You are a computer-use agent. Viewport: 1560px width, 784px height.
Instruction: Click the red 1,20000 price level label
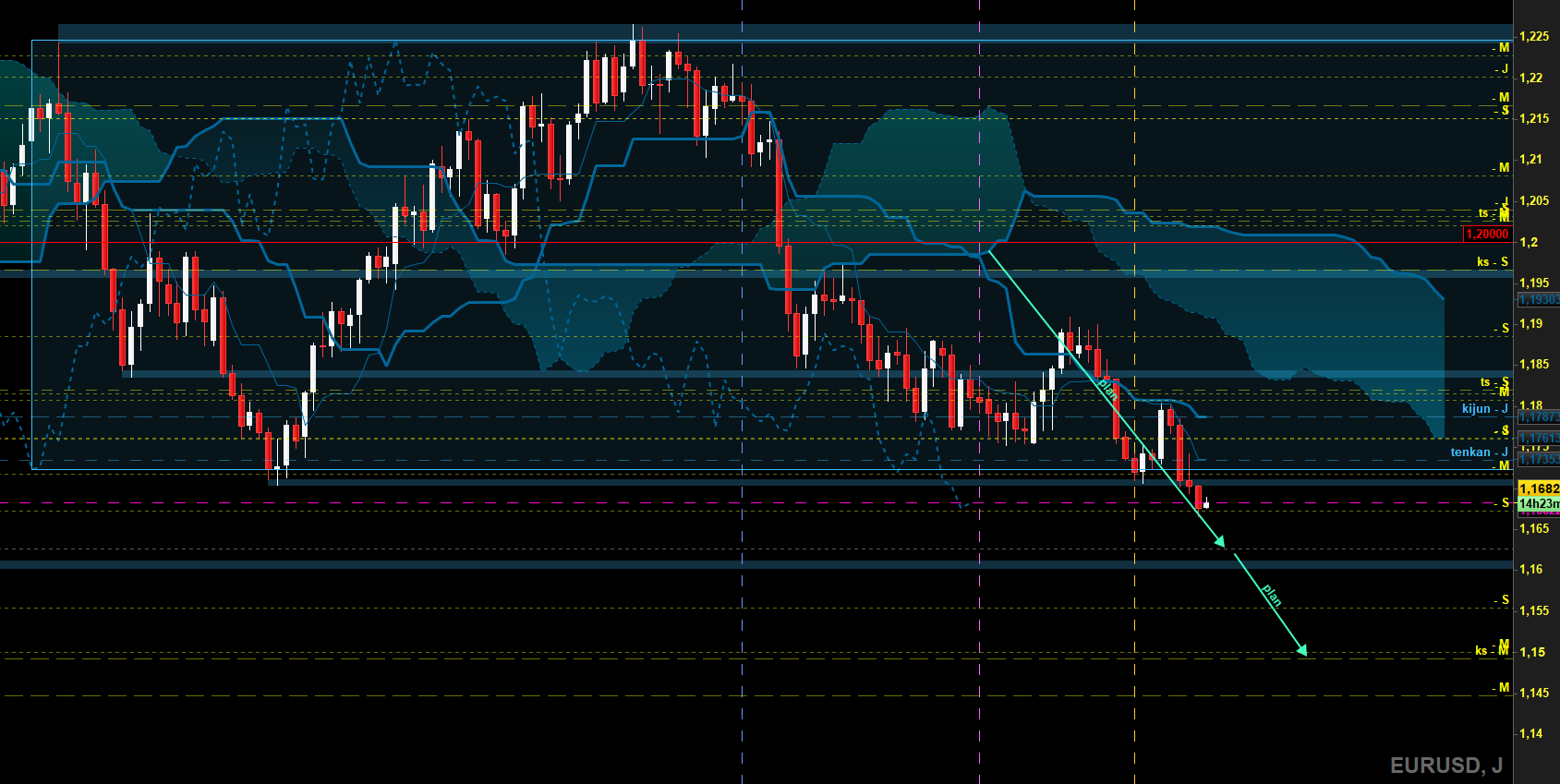(1486, 235)
